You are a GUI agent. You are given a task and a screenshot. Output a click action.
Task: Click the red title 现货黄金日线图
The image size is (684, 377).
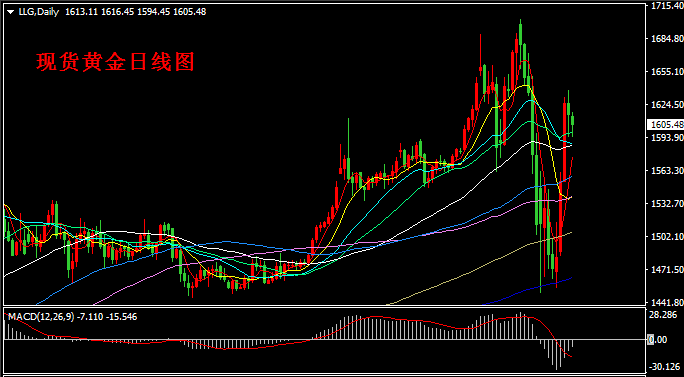pos(115,63)
